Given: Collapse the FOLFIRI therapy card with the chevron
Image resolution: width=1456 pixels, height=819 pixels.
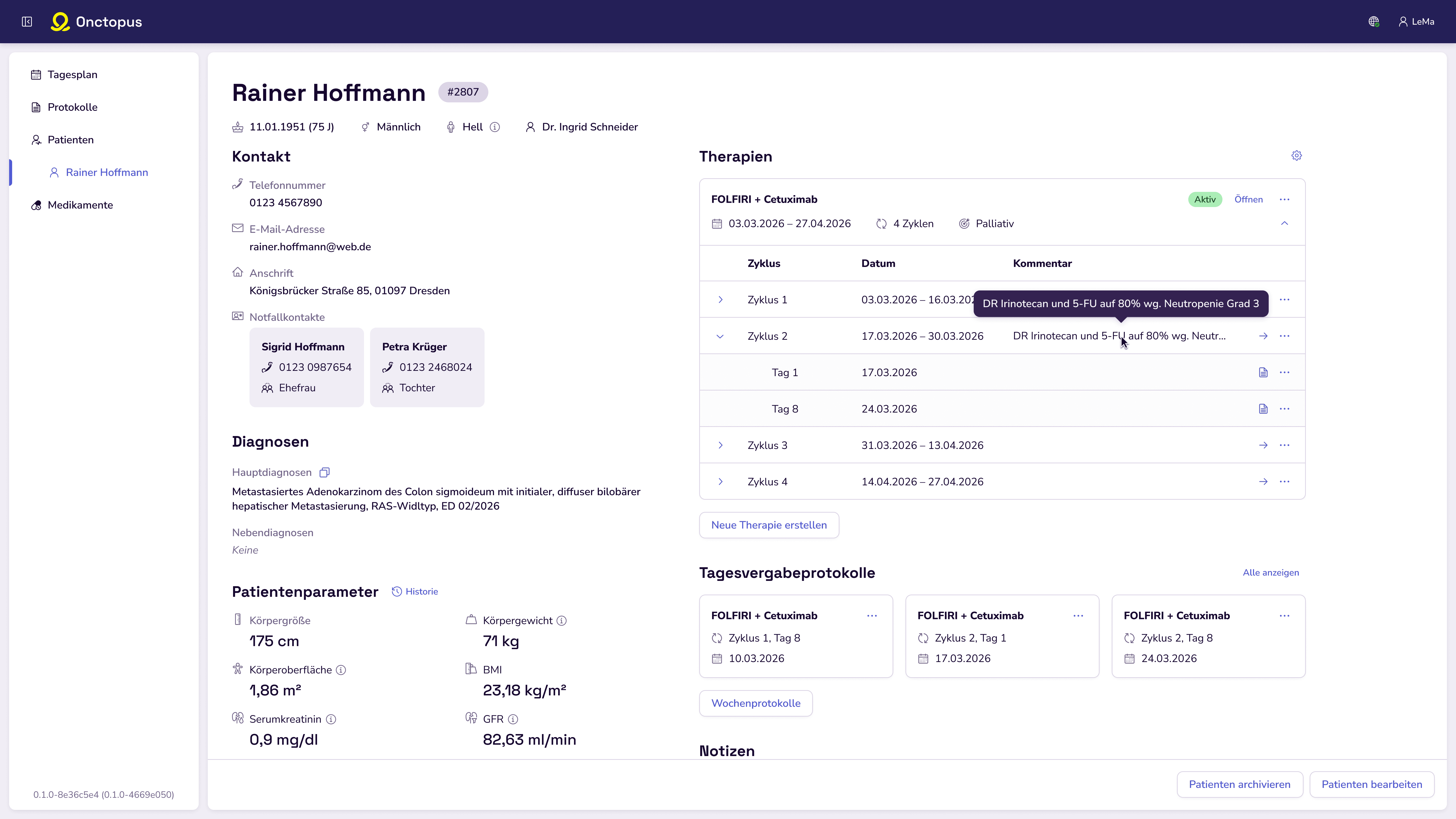Looking at the screenshot, I should coord(1284,224).
